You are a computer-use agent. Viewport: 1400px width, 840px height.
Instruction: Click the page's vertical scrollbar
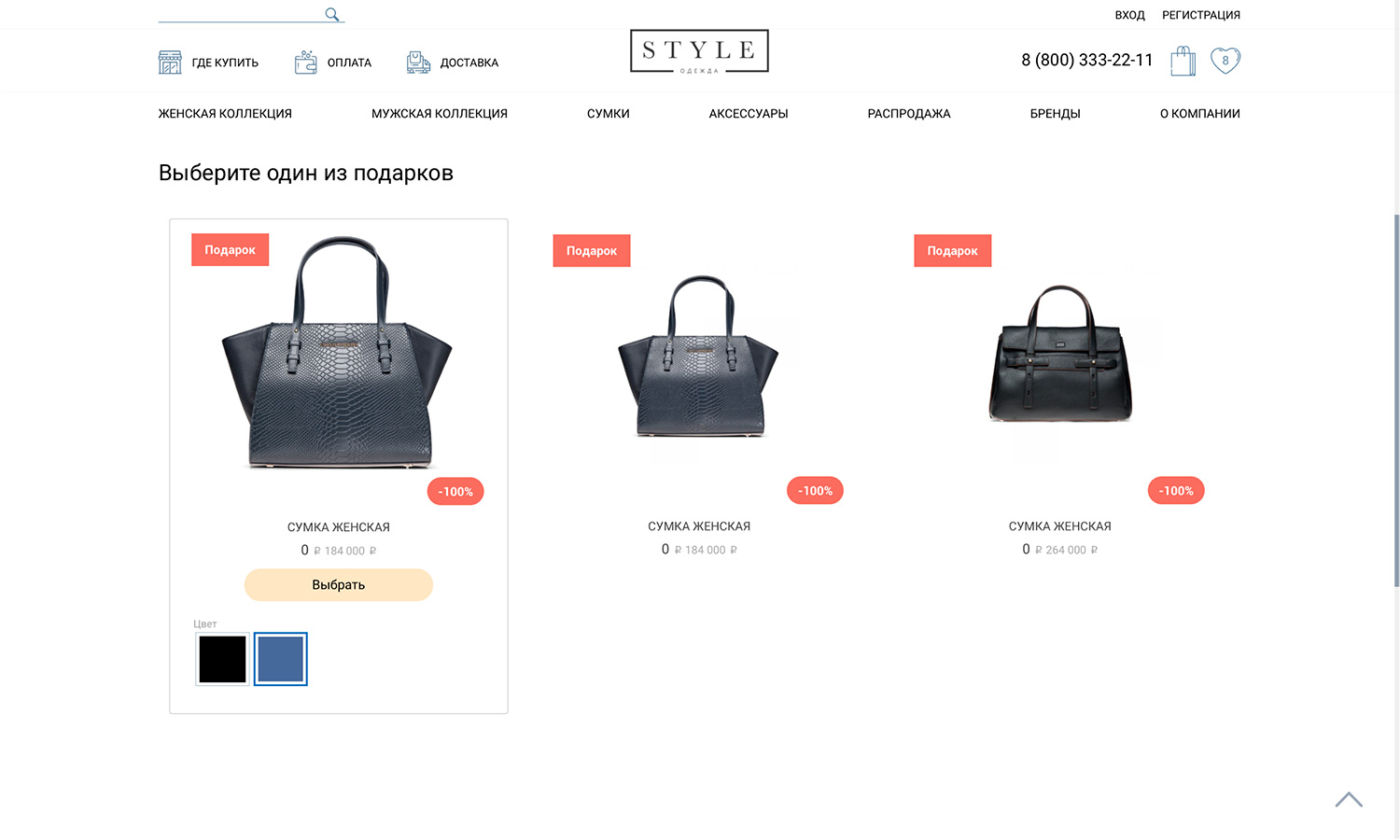pyautogui.click(x=1396, y=401)
